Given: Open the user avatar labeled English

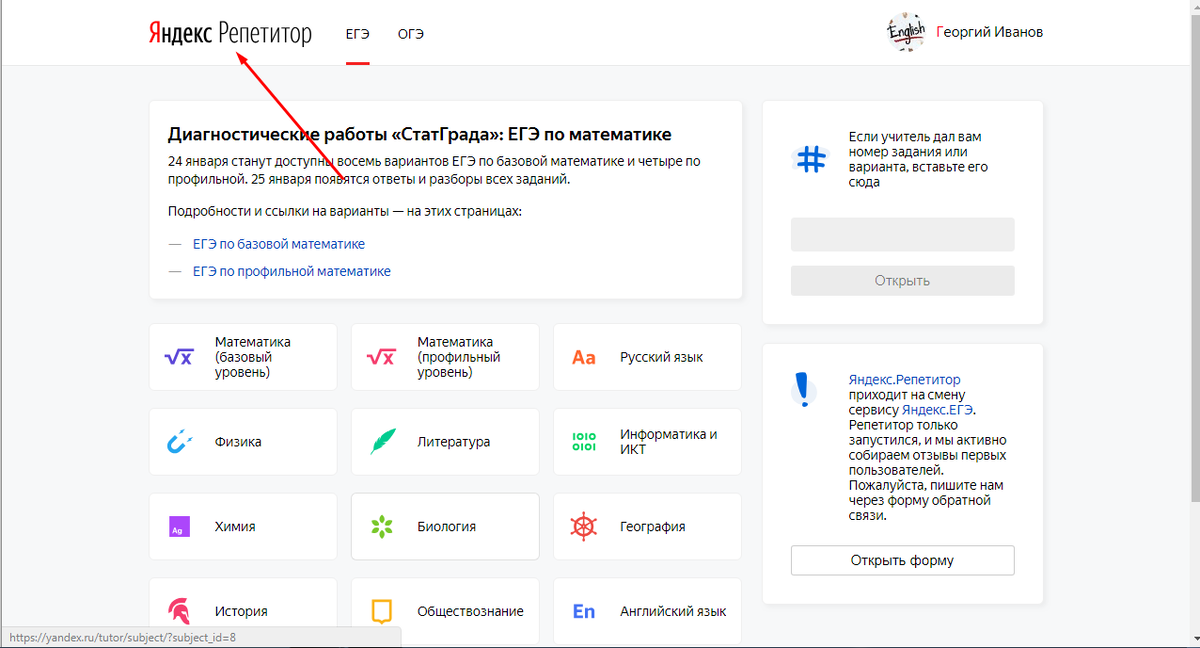Looking at the screenshot, I should (906, 32).
